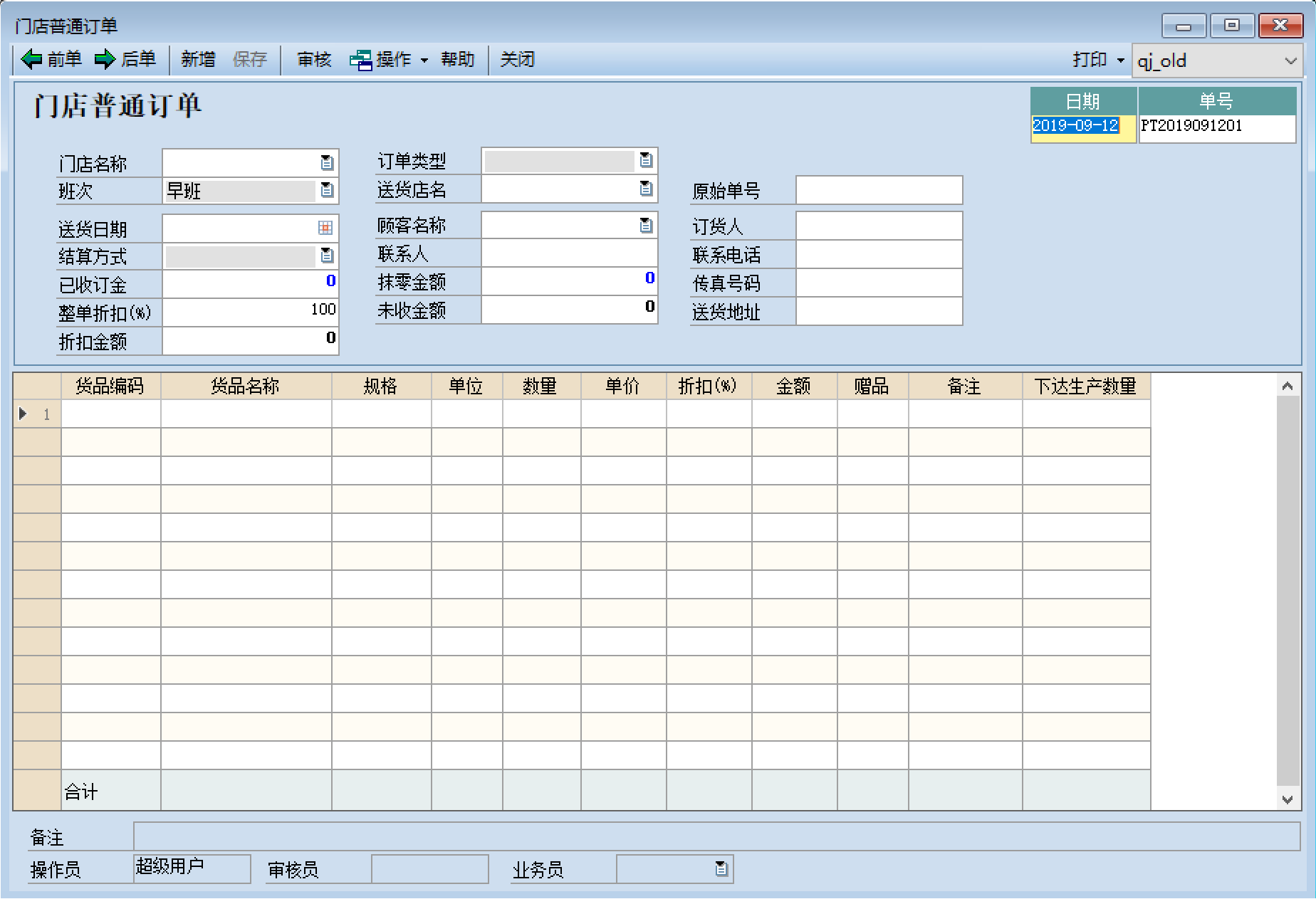Click the 联系电话 input field
This screenshot has width=1316, height=899.
pyautogui.click(x=879, y=255)
